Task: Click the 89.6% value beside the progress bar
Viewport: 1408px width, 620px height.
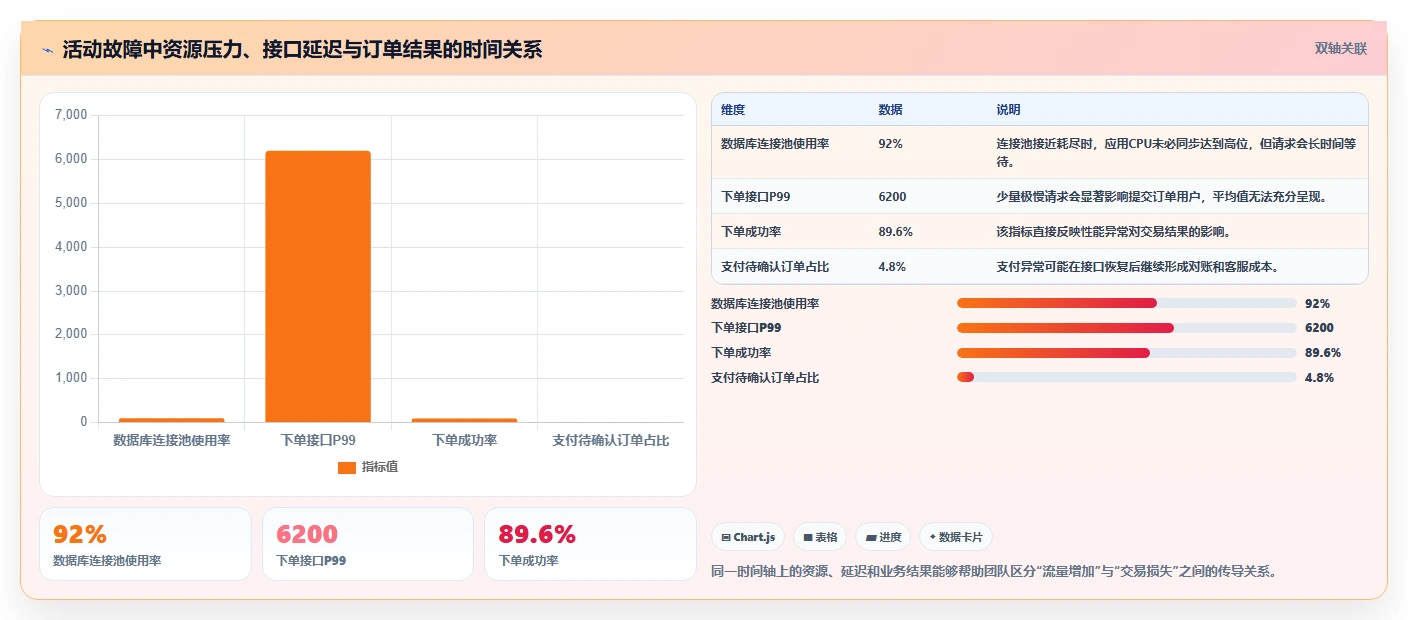Action: pos(1322,353)
